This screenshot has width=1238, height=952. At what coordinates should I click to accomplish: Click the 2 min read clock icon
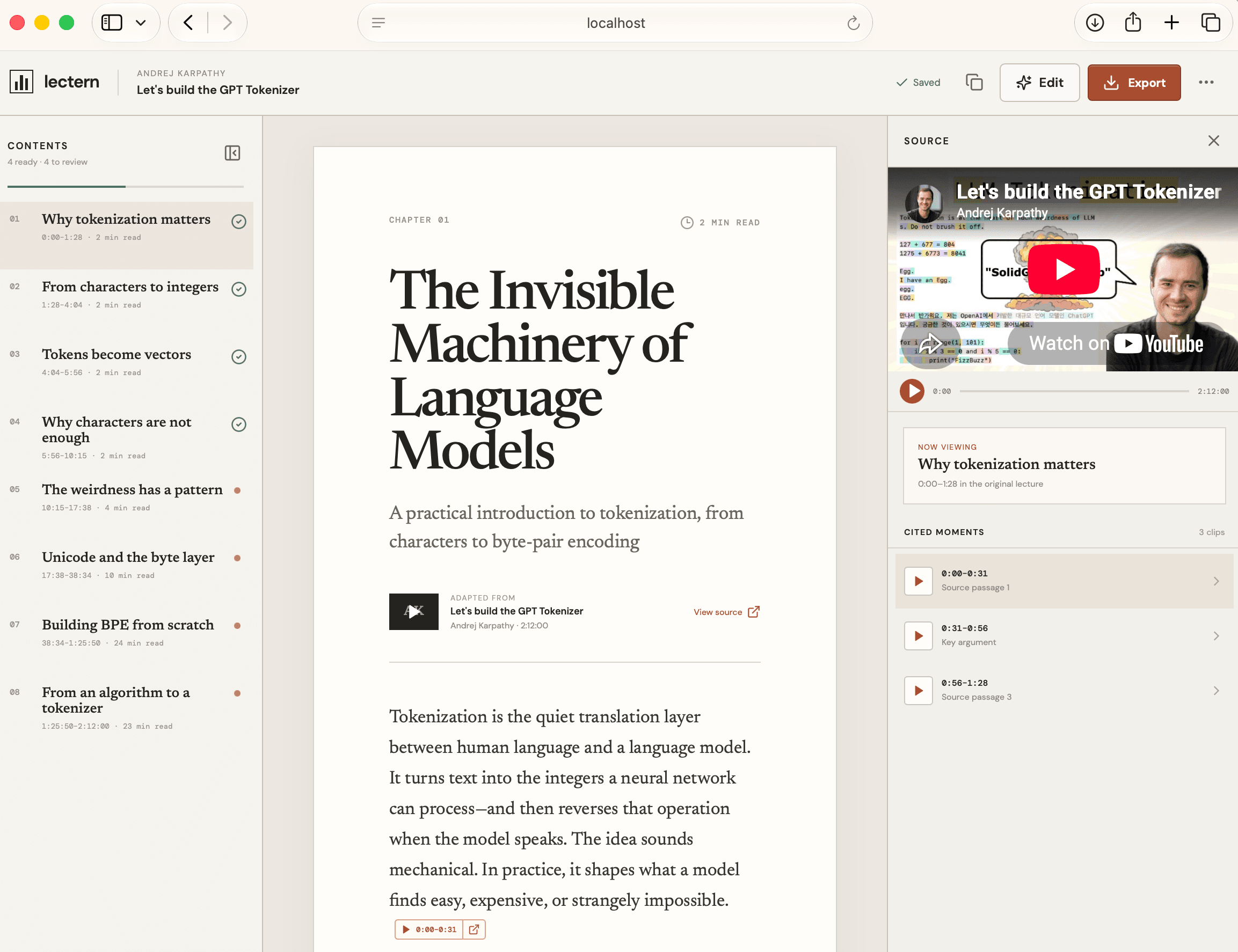pos(687,223)
